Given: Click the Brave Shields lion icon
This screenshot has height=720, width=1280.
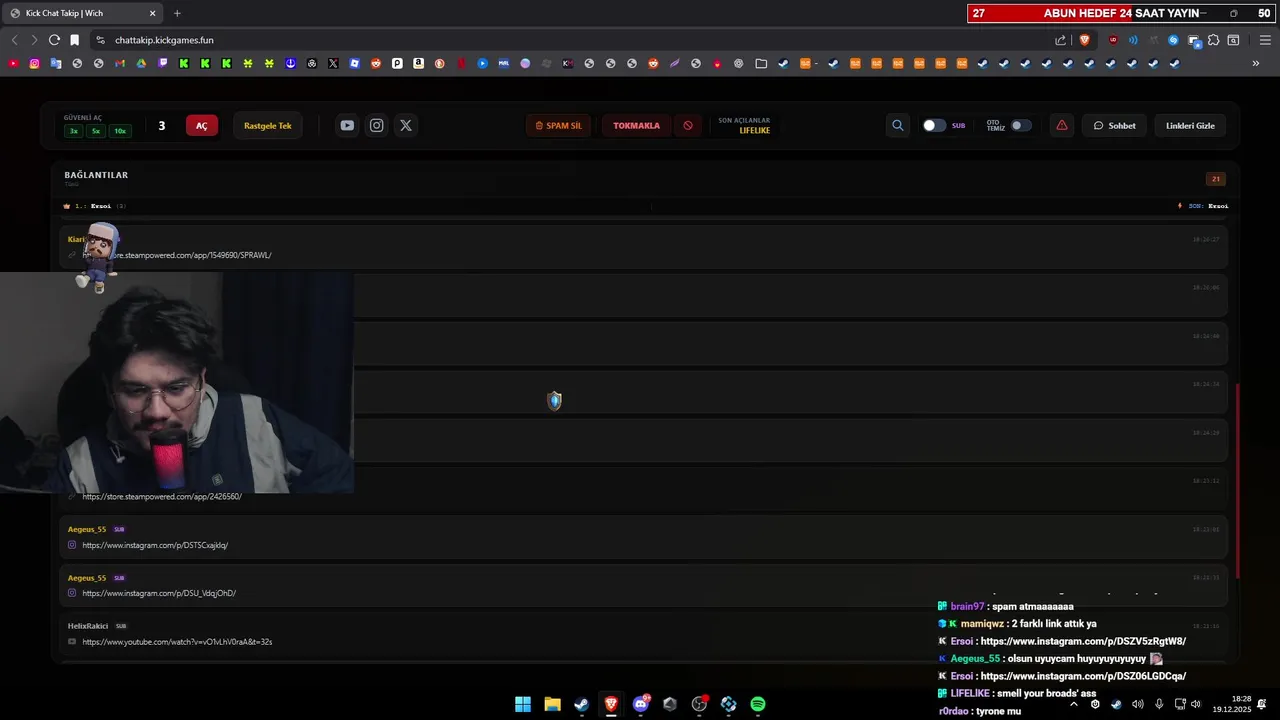Looking at the screenshot, I should pyautogui.click(x=1084, y=40).
